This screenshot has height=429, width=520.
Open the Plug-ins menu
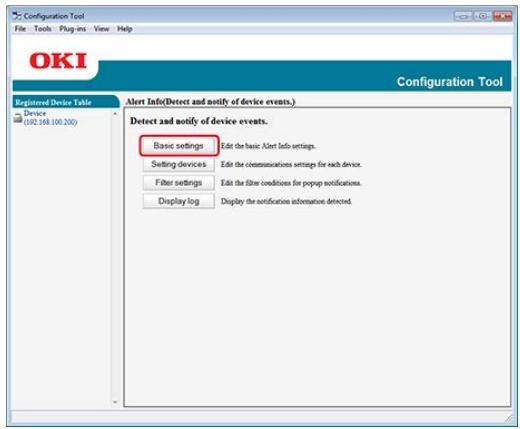73,29
